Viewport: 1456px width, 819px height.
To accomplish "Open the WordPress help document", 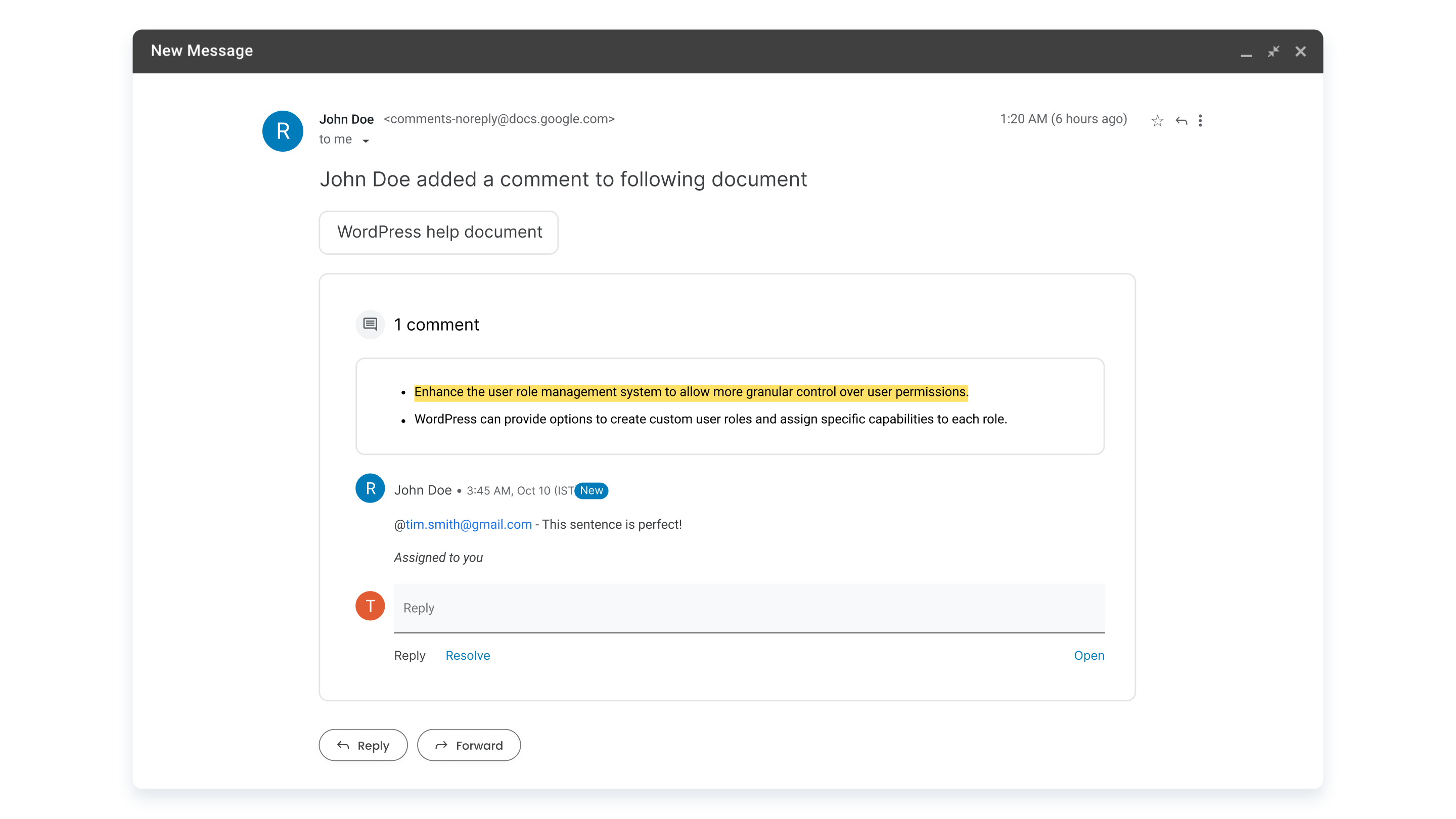I will pyautogui.click(x=439, y=233).
